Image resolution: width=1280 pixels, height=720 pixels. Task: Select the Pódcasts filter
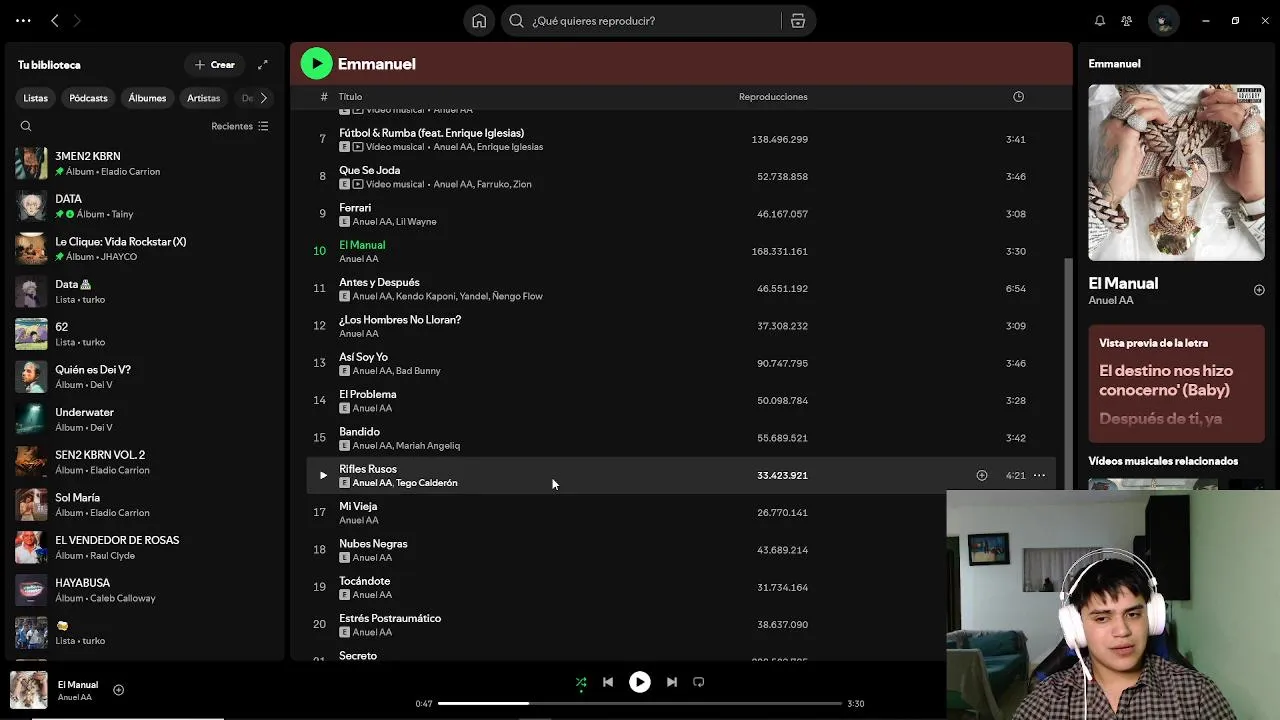click(88, 98)
